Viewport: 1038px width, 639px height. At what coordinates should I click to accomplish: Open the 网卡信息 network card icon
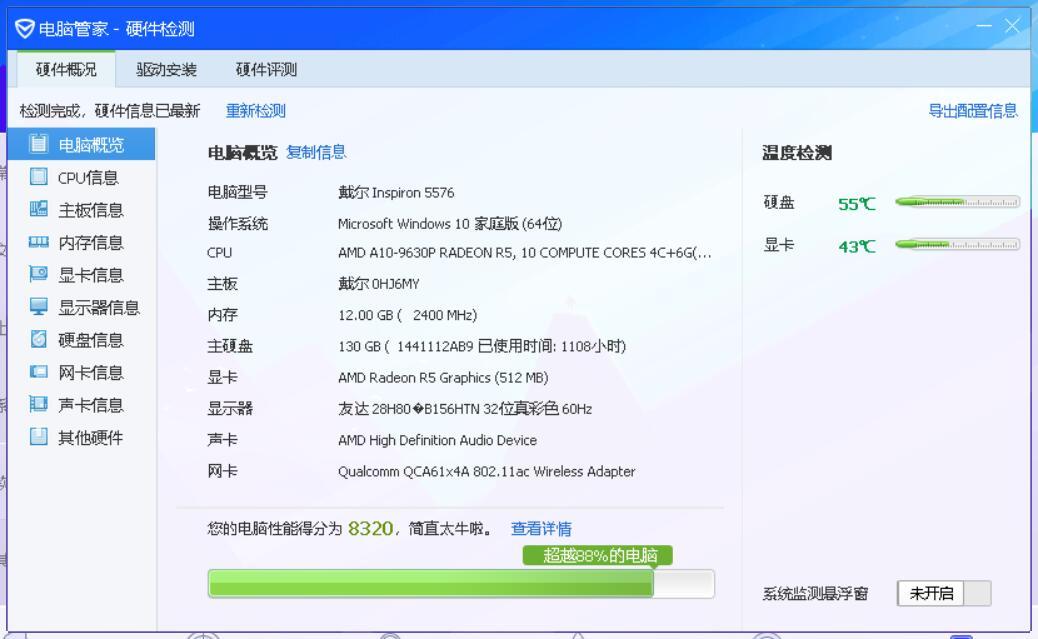point(39,371)
